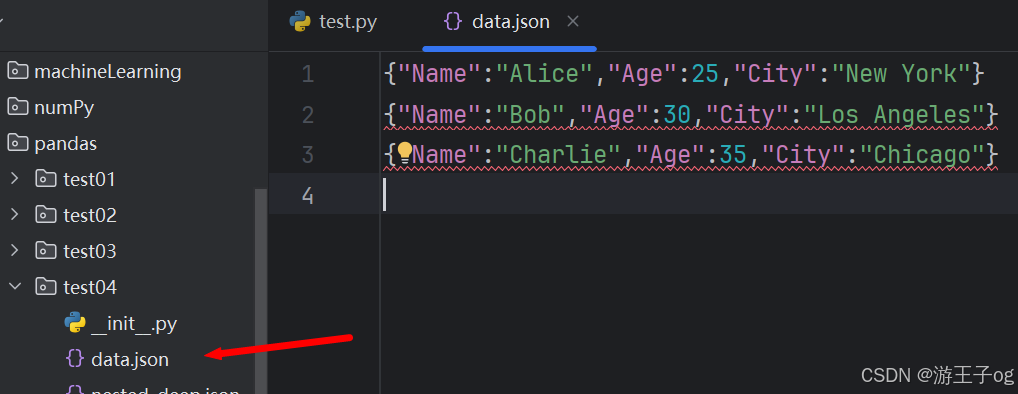Click the Python icon beside __init__.py

tap(75, 323)
